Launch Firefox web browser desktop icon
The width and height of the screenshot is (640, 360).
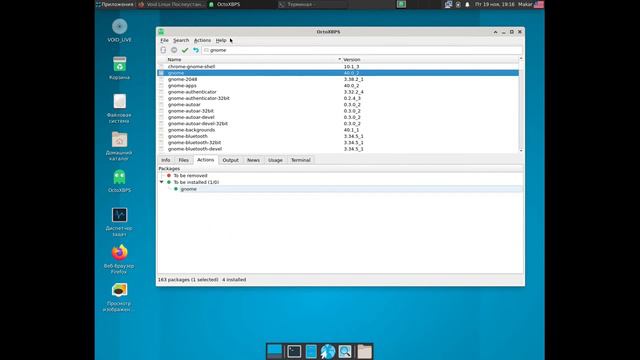120,259
